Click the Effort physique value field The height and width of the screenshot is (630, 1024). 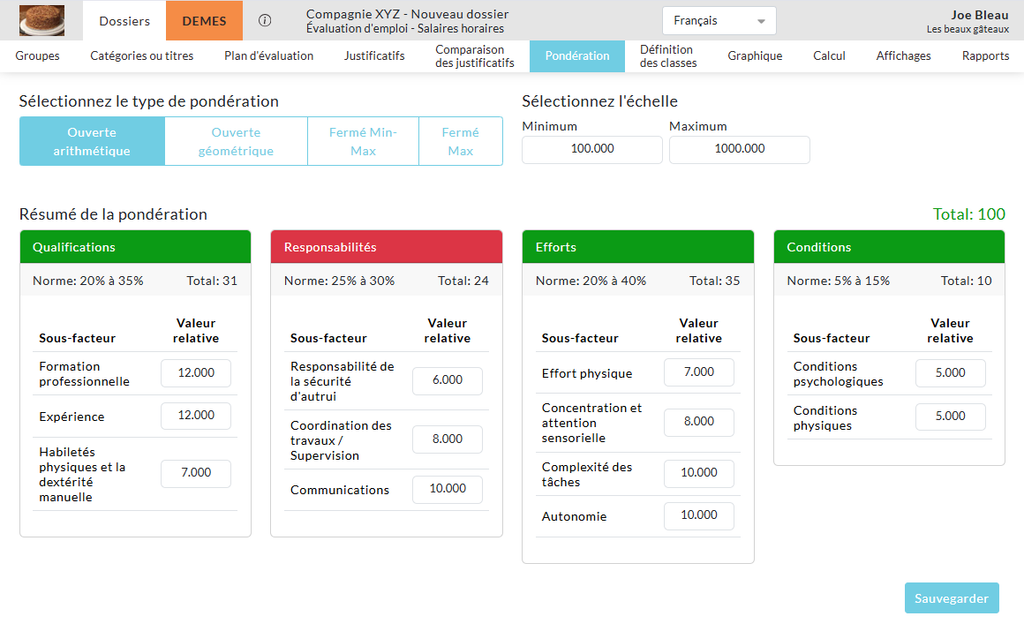[x=699, y=372]
